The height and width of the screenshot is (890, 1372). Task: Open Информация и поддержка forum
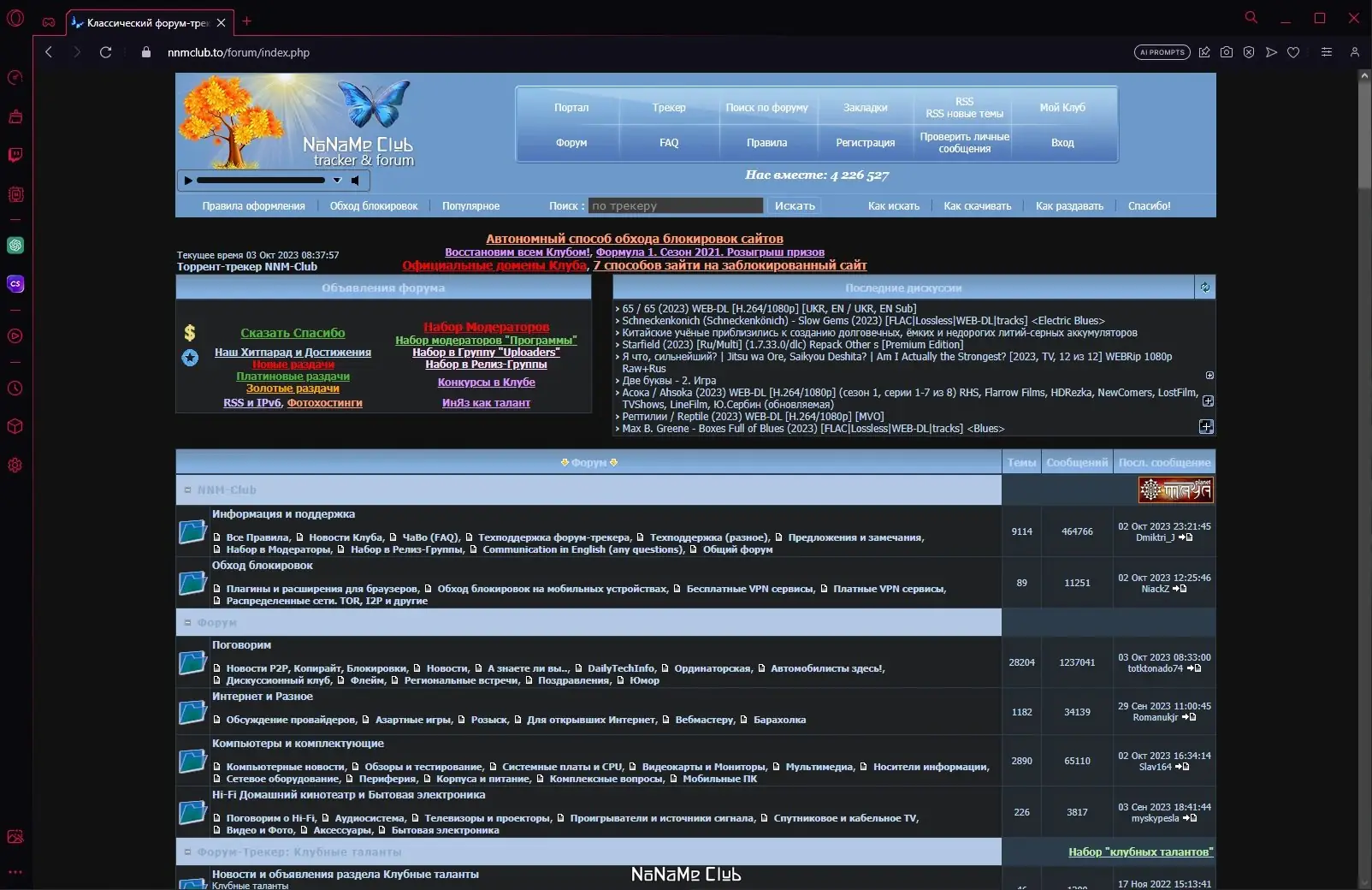click(283, 514)
